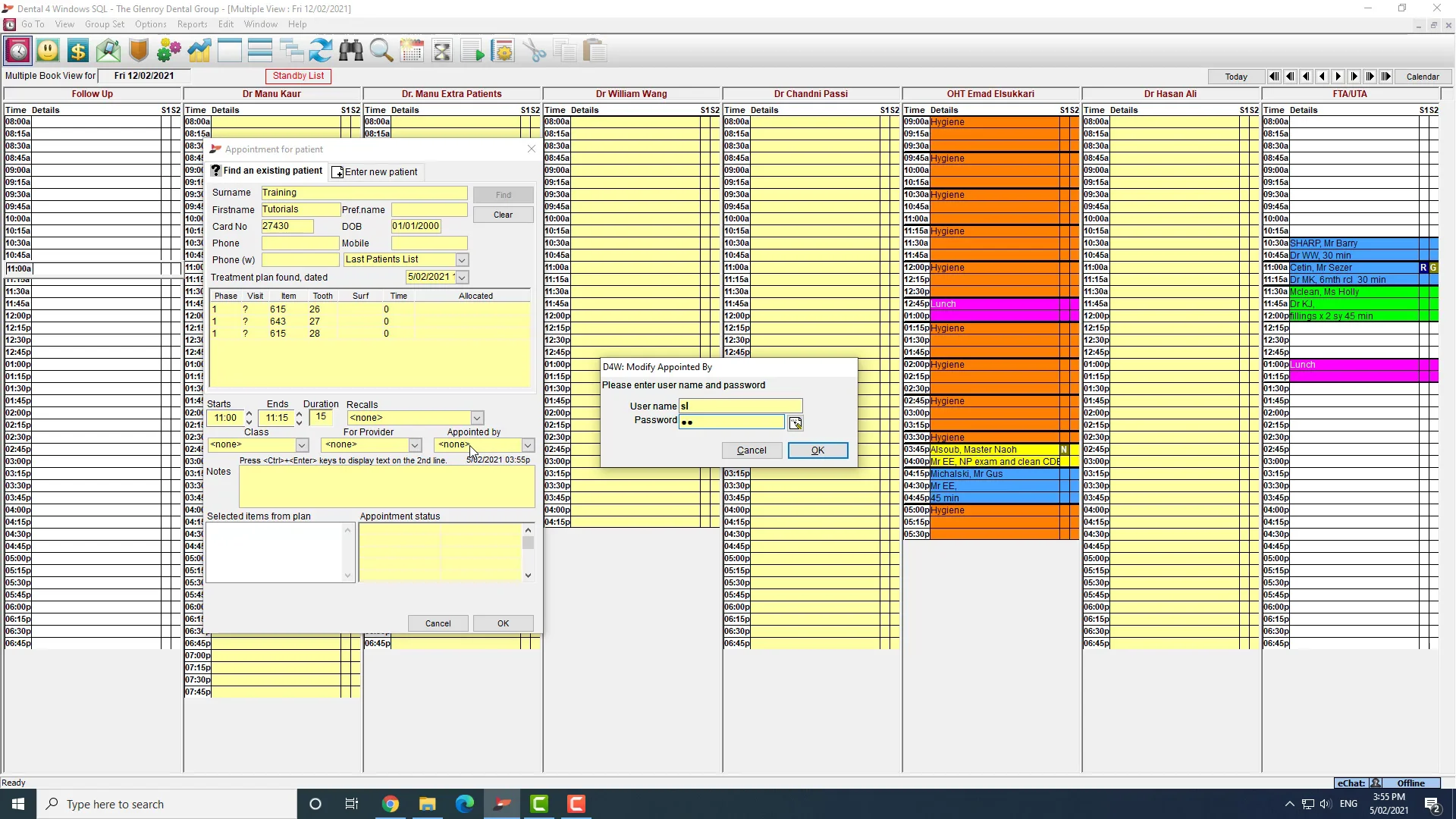Open the Appointed by dropdown
The height and width of the screenshot is (819, 1456).
(528, 445)
